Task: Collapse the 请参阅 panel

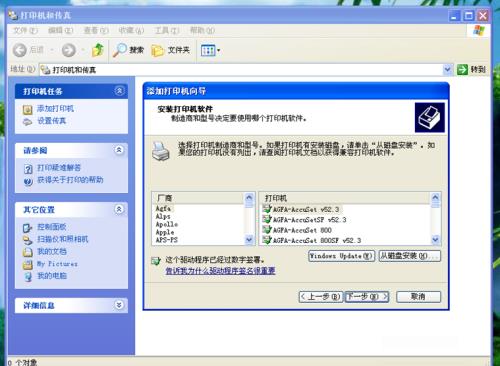Action: (x=119, y=150)
